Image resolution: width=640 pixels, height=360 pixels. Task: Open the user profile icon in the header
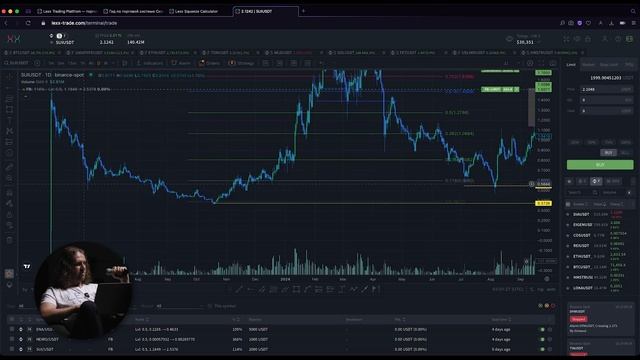pyautogui.click(x=604, y=39)
